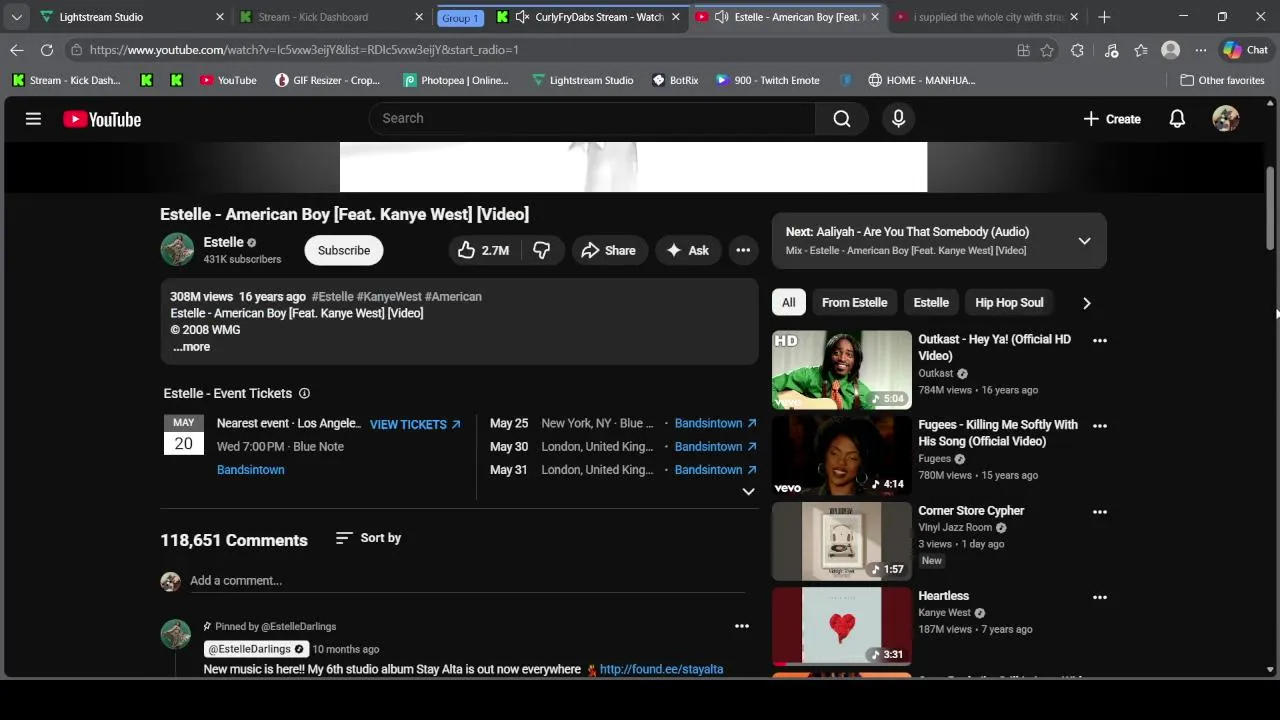
Task: Open browser profile icon in toolbar
Action: pyautogui.click(x=1170, y=50)
